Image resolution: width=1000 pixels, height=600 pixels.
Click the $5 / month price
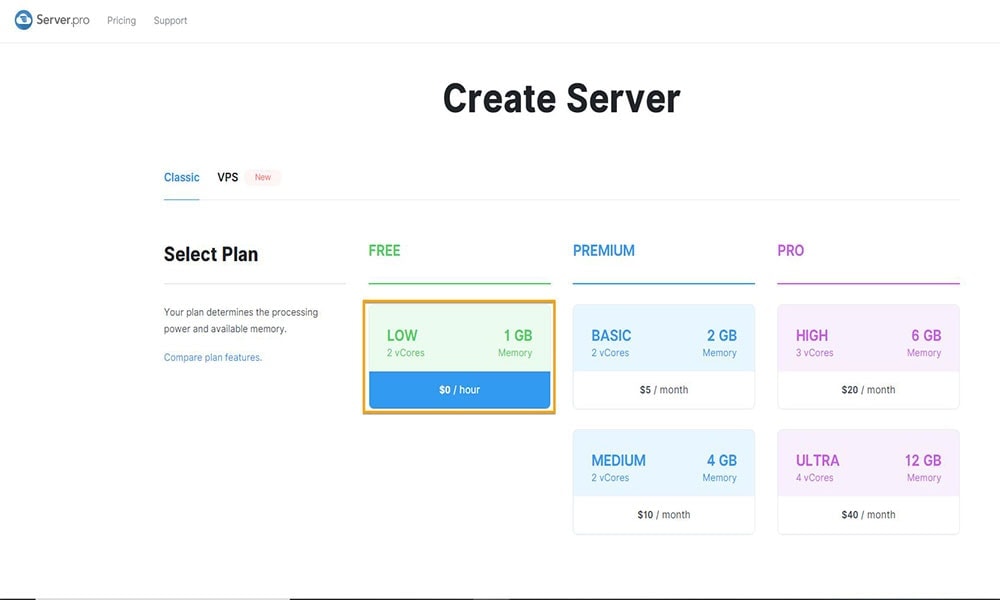[x=663, y=390]
